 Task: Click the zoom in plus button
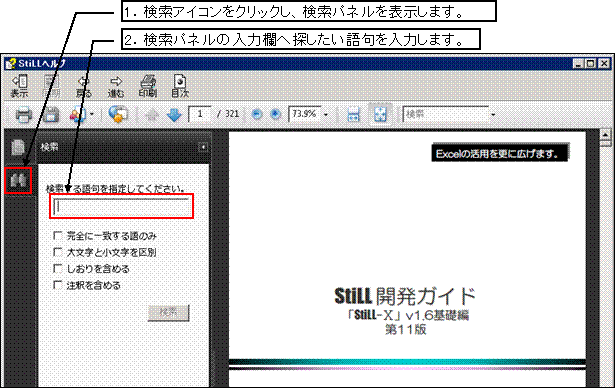pos(276,114)
